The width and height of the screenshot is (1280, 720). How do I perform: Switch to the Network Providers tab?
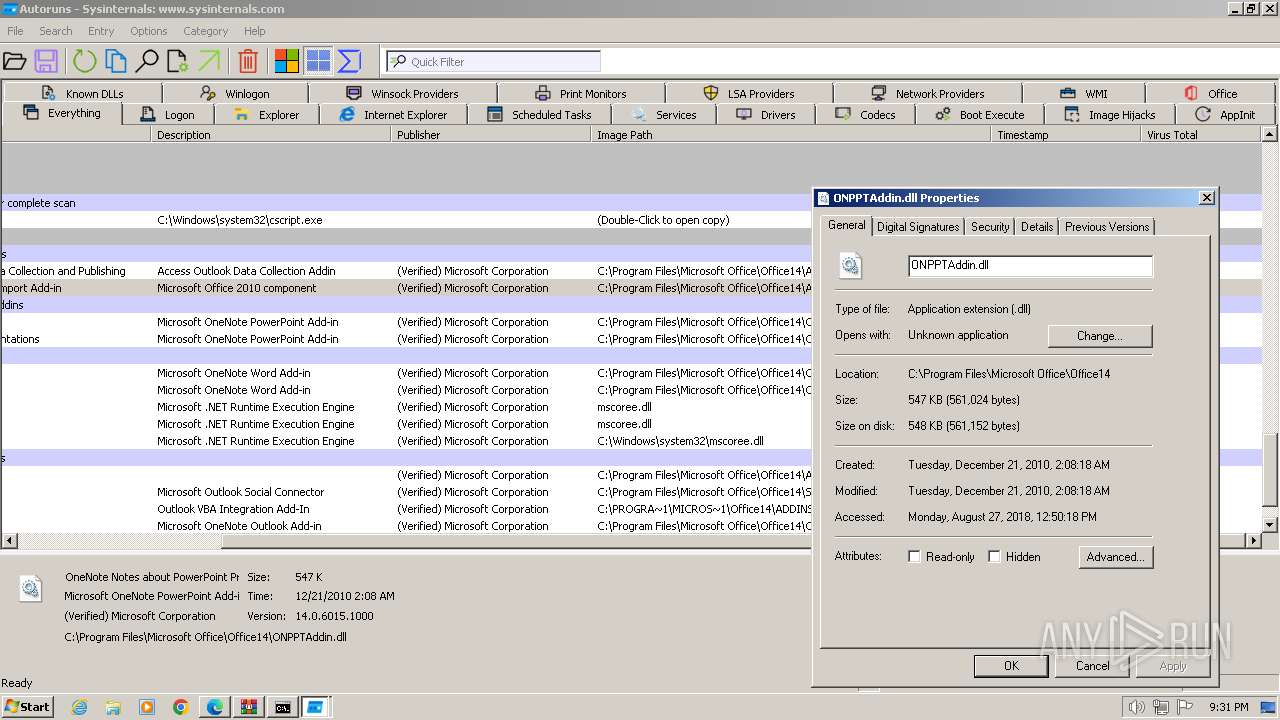click(928, 93)
